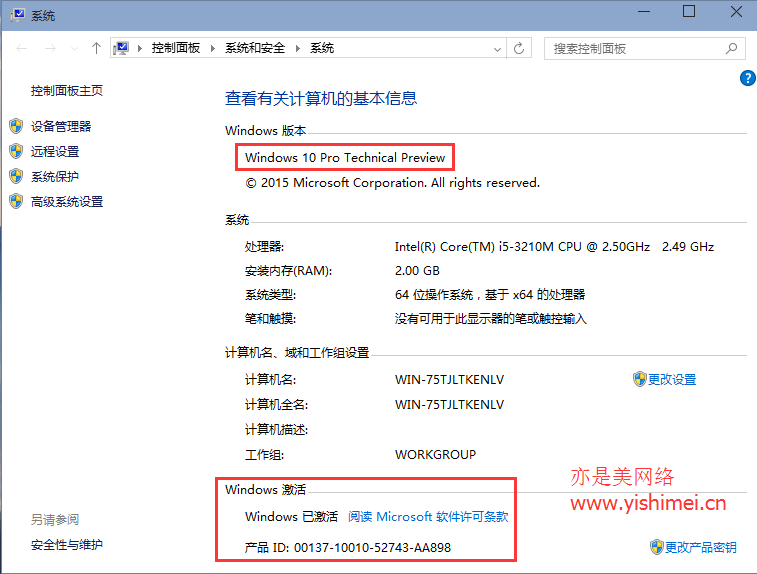This screenshot has height=574, width=757.
Task: Open 系统保护 from the sidebar
Action: click(x=55, y=177)
